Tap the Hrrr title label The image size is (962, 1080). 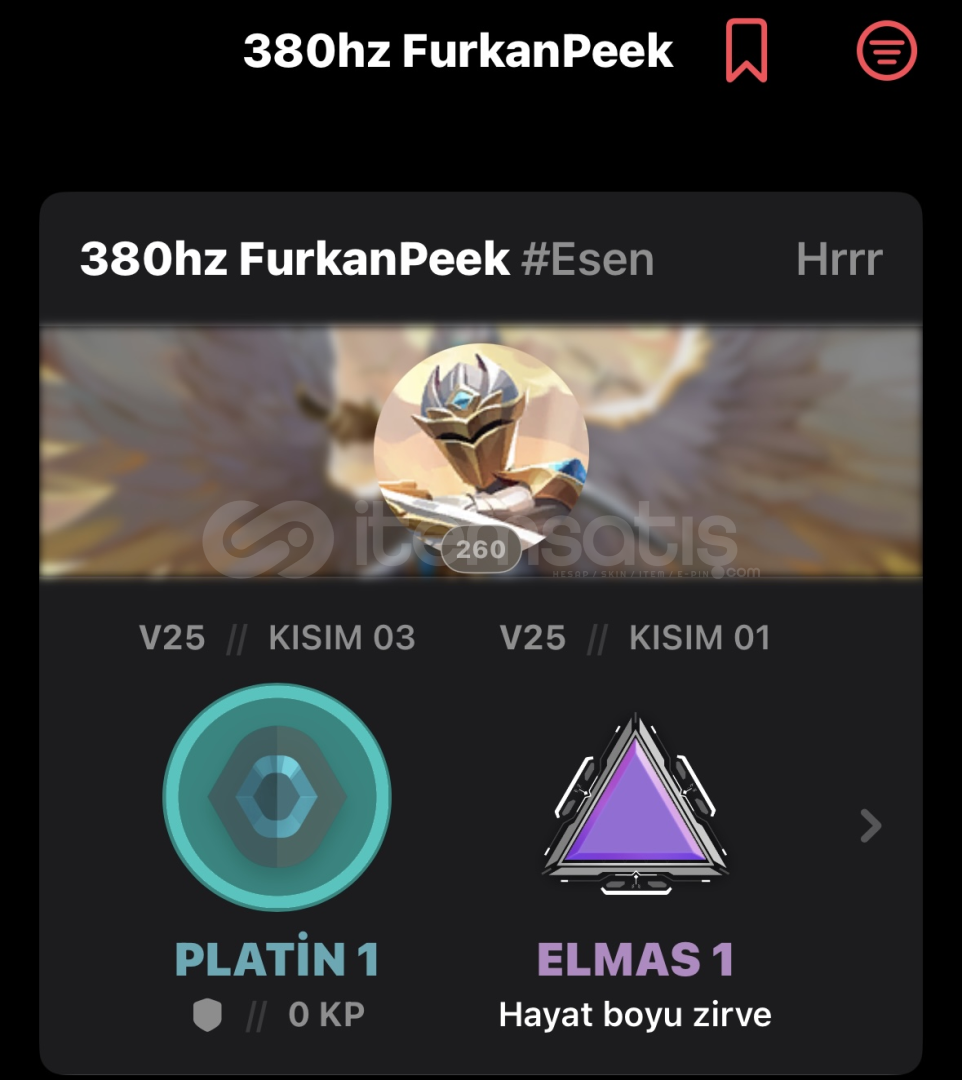839,259
